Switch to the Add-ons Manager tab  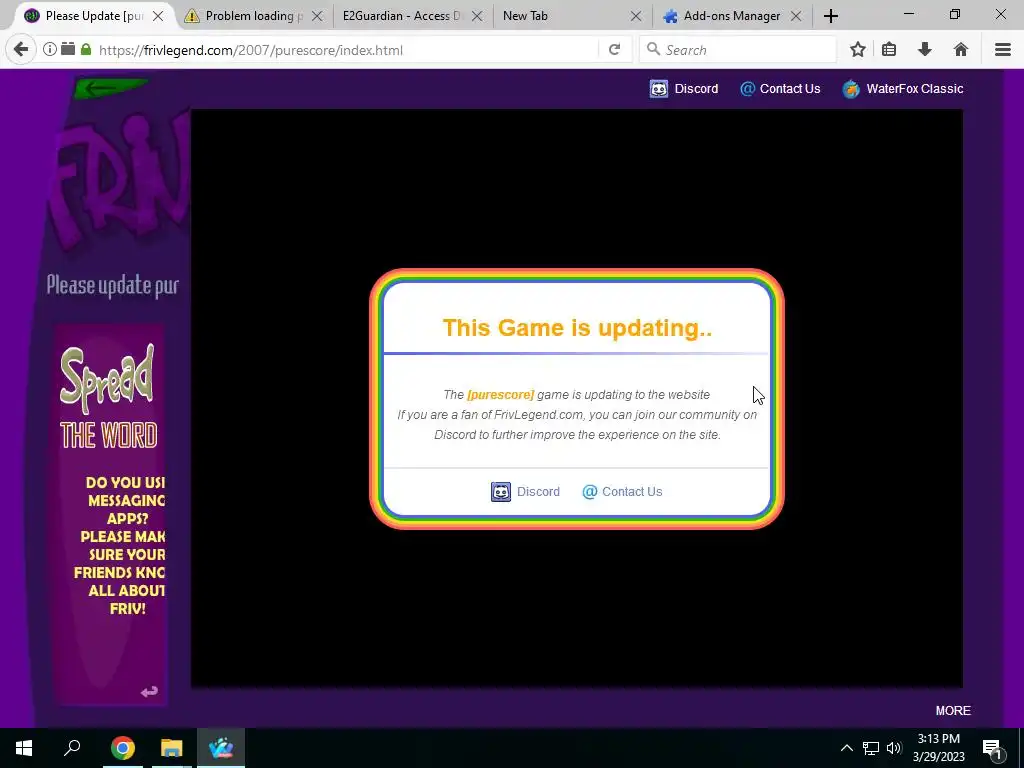pos(731,16)
